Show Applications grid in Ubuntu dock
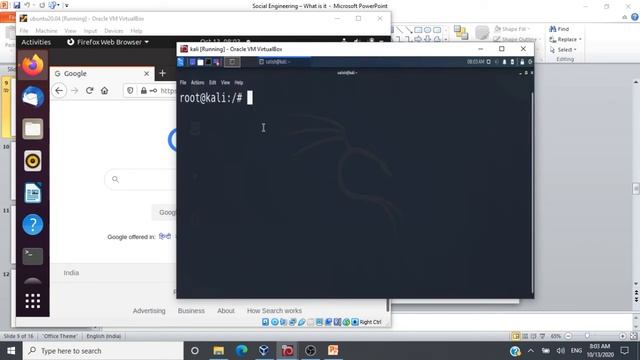 click(x=33, y=301)
